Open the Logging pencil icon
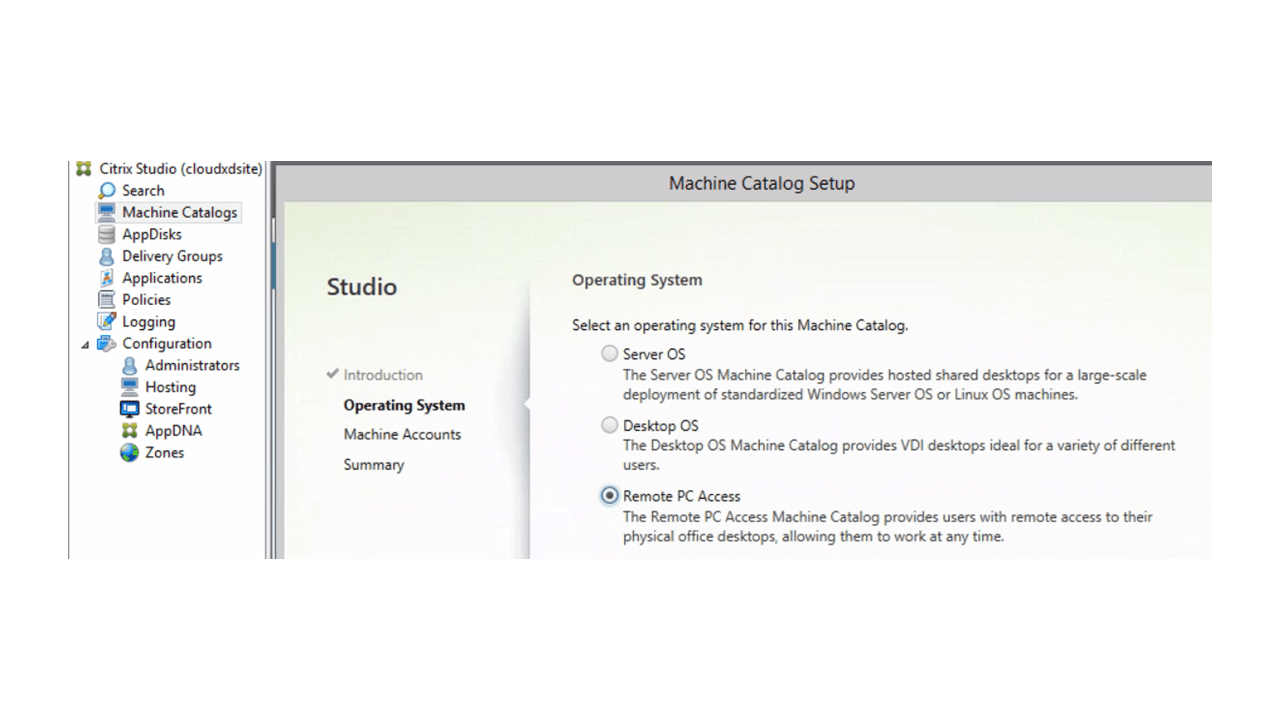The width and height of the screenshot is (1280, 720). [x=107, y=321]
